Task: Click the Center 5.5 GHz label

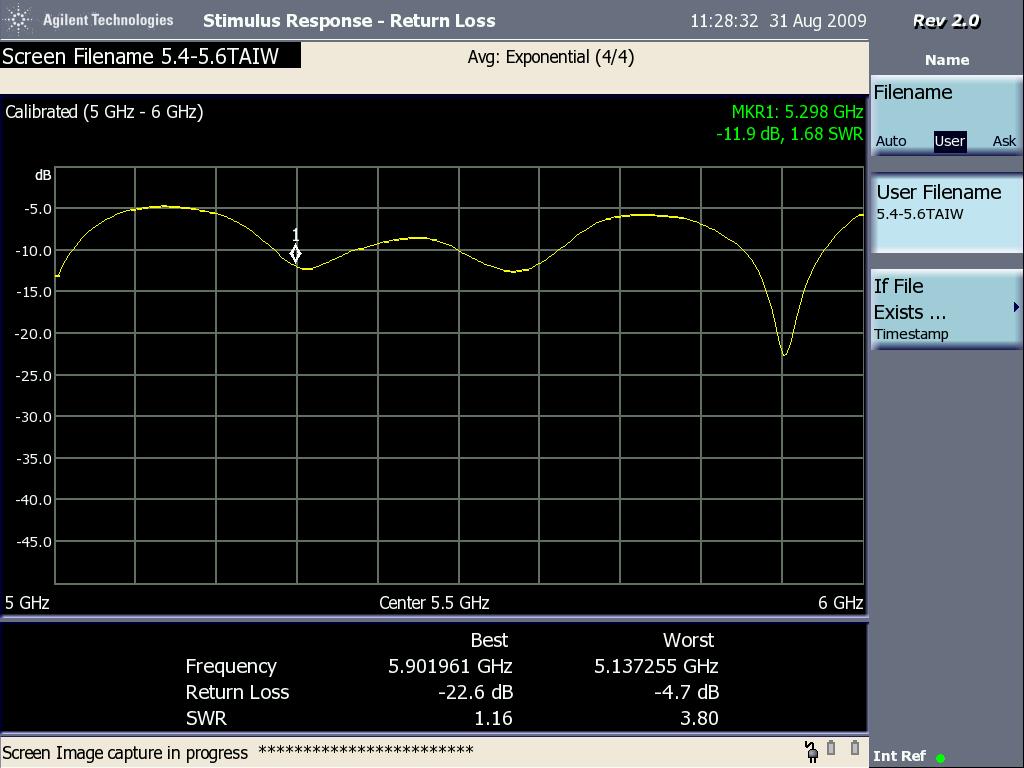Action: pyautogui.click(x=434, y=602)
